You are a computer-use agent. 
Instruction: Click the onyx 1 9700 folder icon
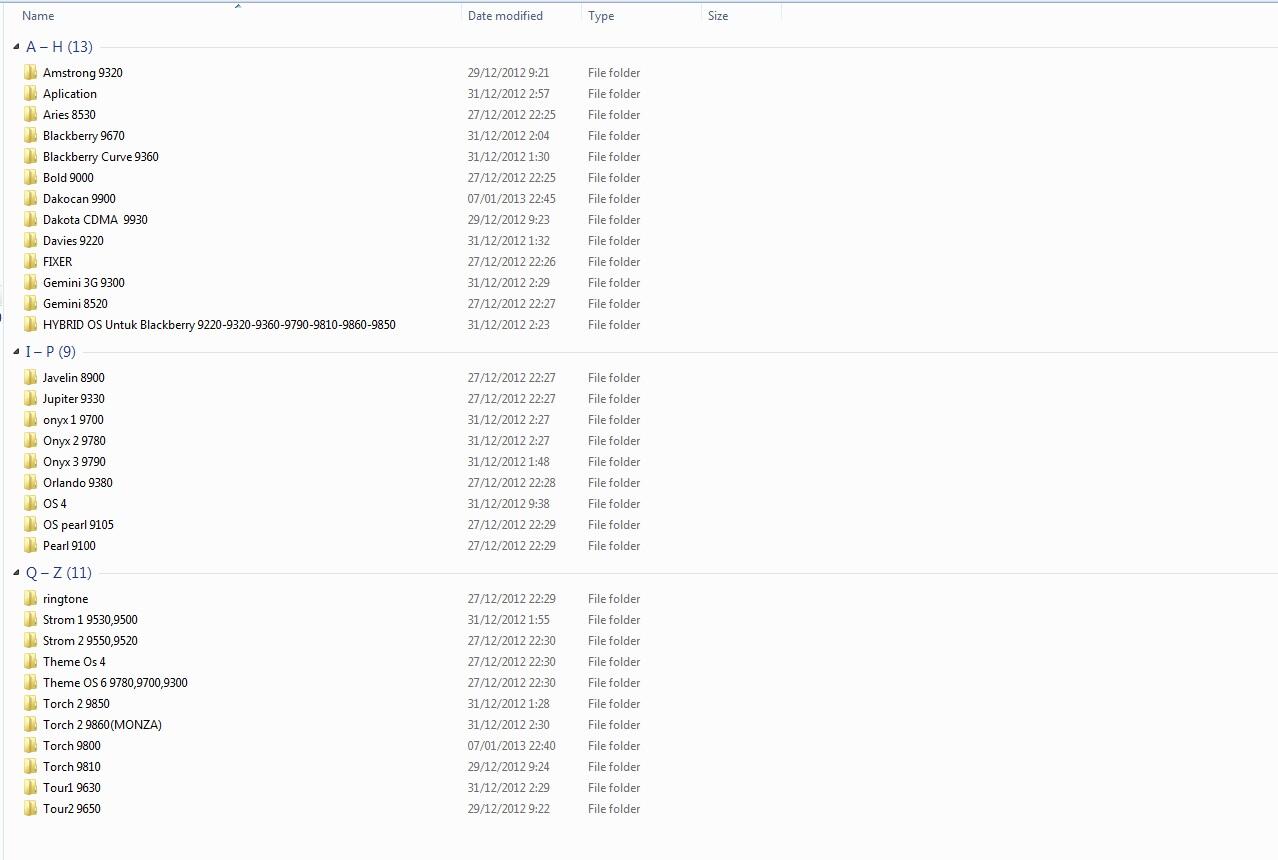pyautogui.click(x=30, y=420)
